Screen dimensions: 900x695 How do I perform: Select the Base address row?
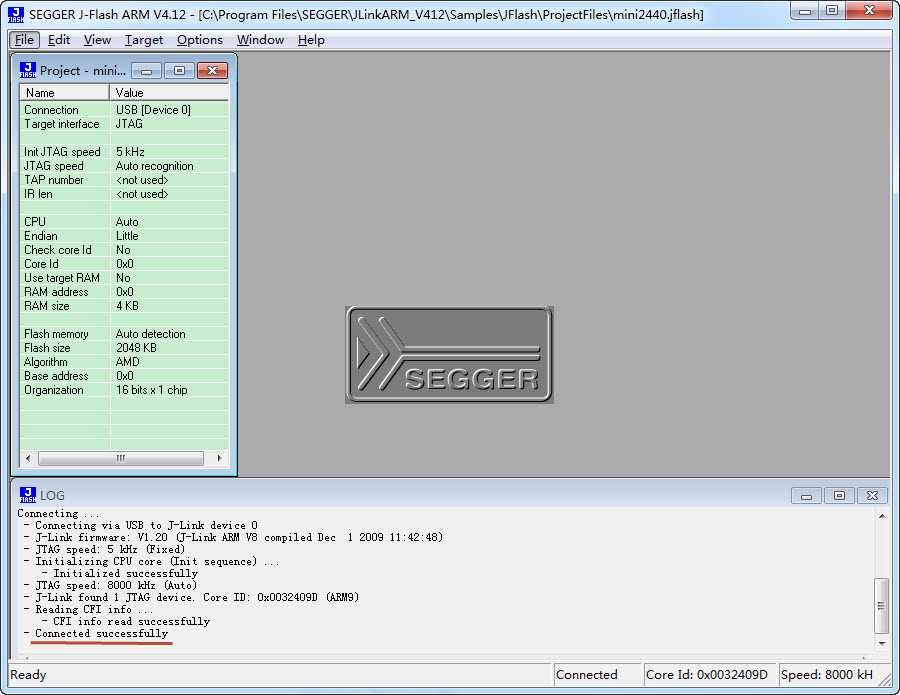click(x=124, y=376)
